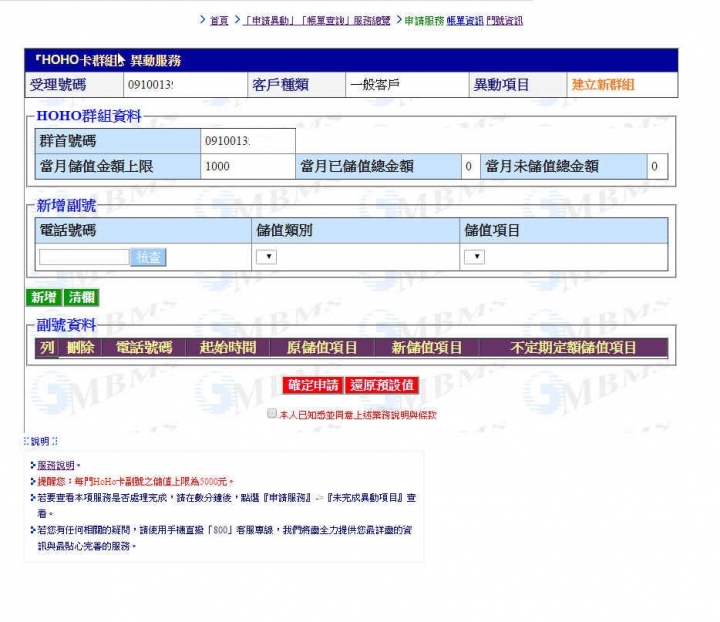
Task: Open the 儲值類別 dropdown
Action: (x=266, y=256)
